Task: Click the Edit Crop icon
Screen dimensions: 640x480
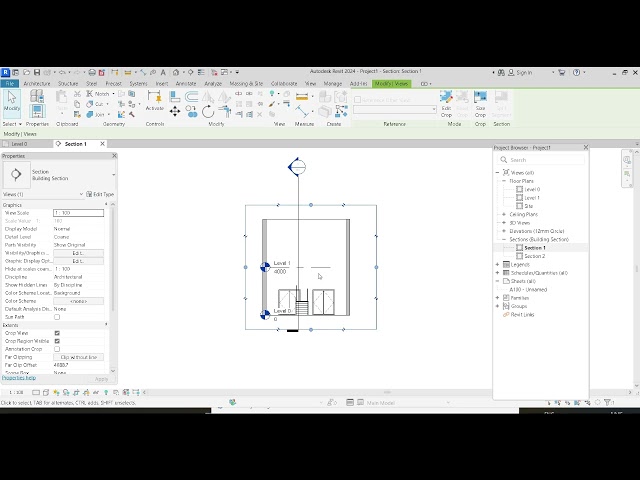Action: (446, 104)
